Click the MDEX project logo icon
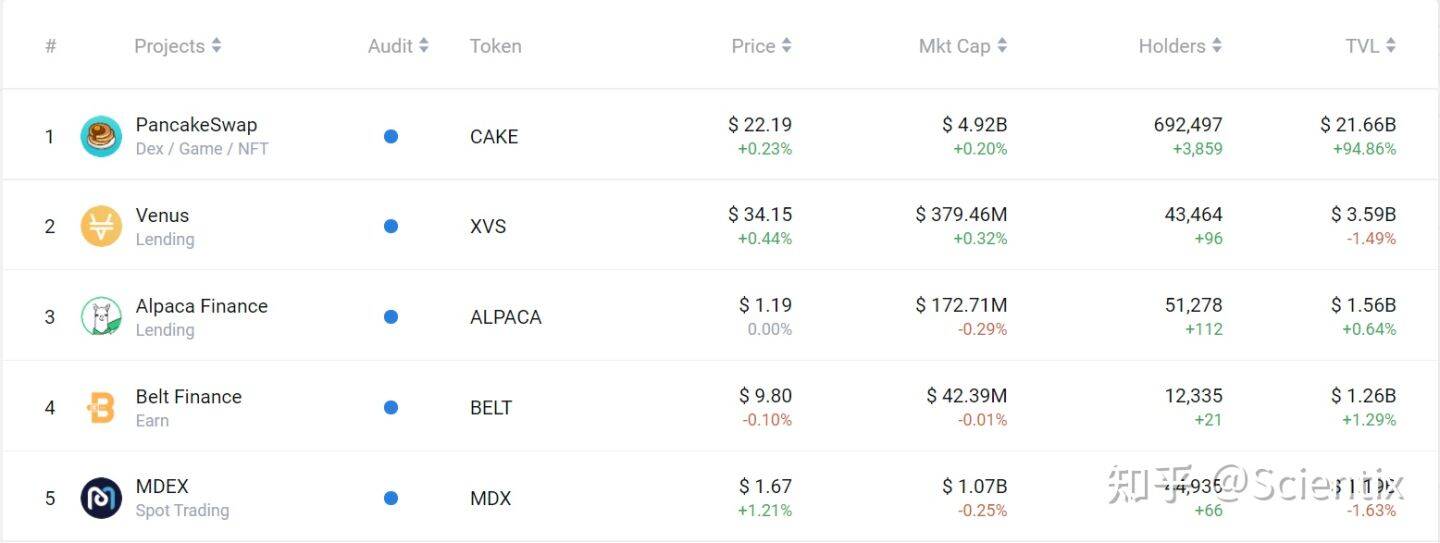 [x=101, y=498]
